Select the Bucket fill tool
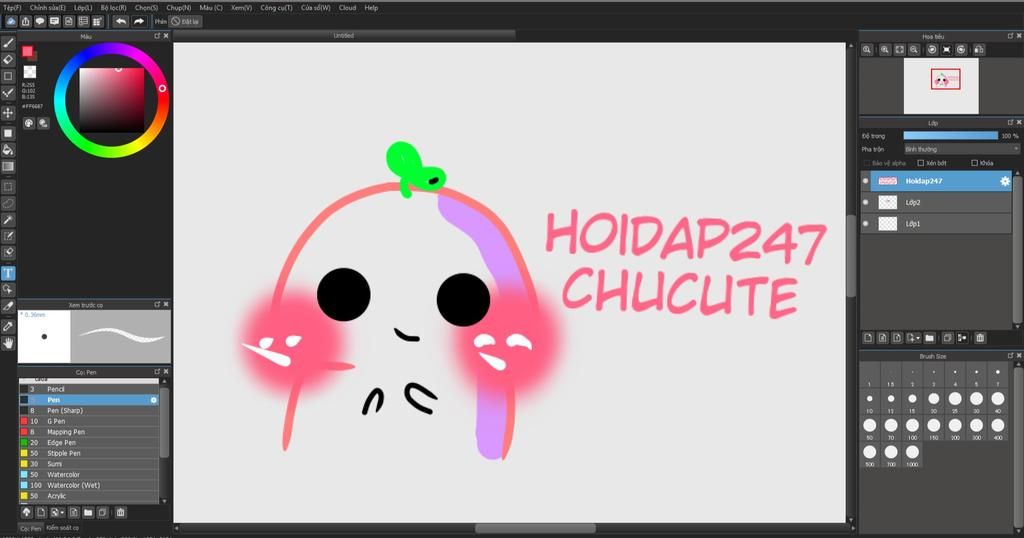This screenshot has width=1024, height=538. click(8, 150)
